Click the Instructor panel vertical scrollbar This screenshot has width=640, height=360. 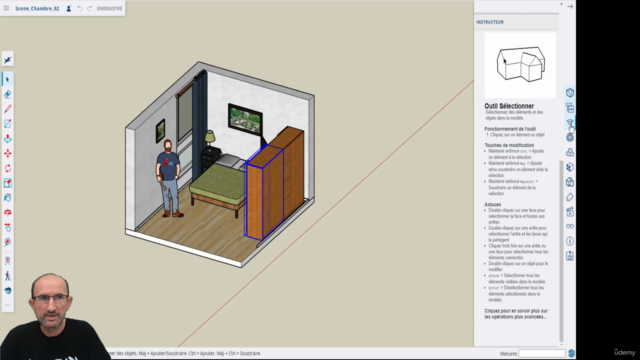[x=561, y=251]
